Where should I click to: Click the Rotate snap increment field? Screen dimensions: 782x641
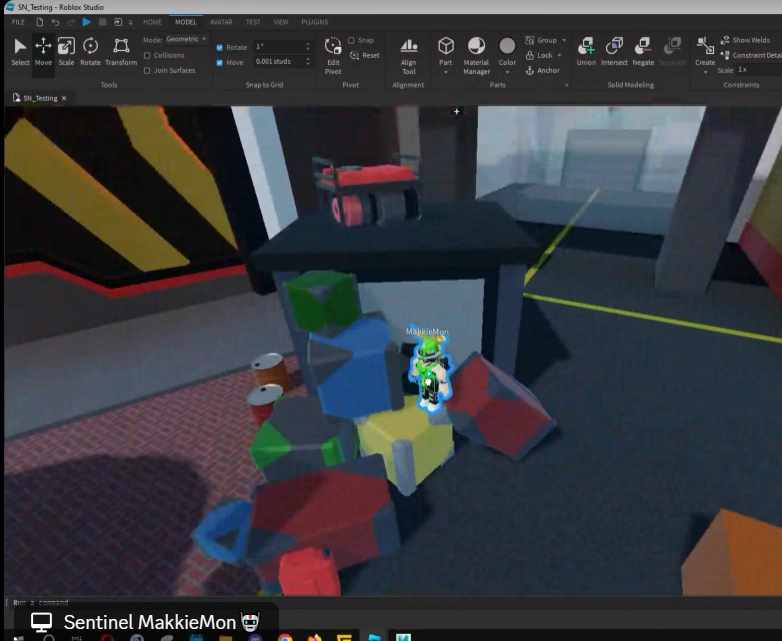[x=278, y=46]
